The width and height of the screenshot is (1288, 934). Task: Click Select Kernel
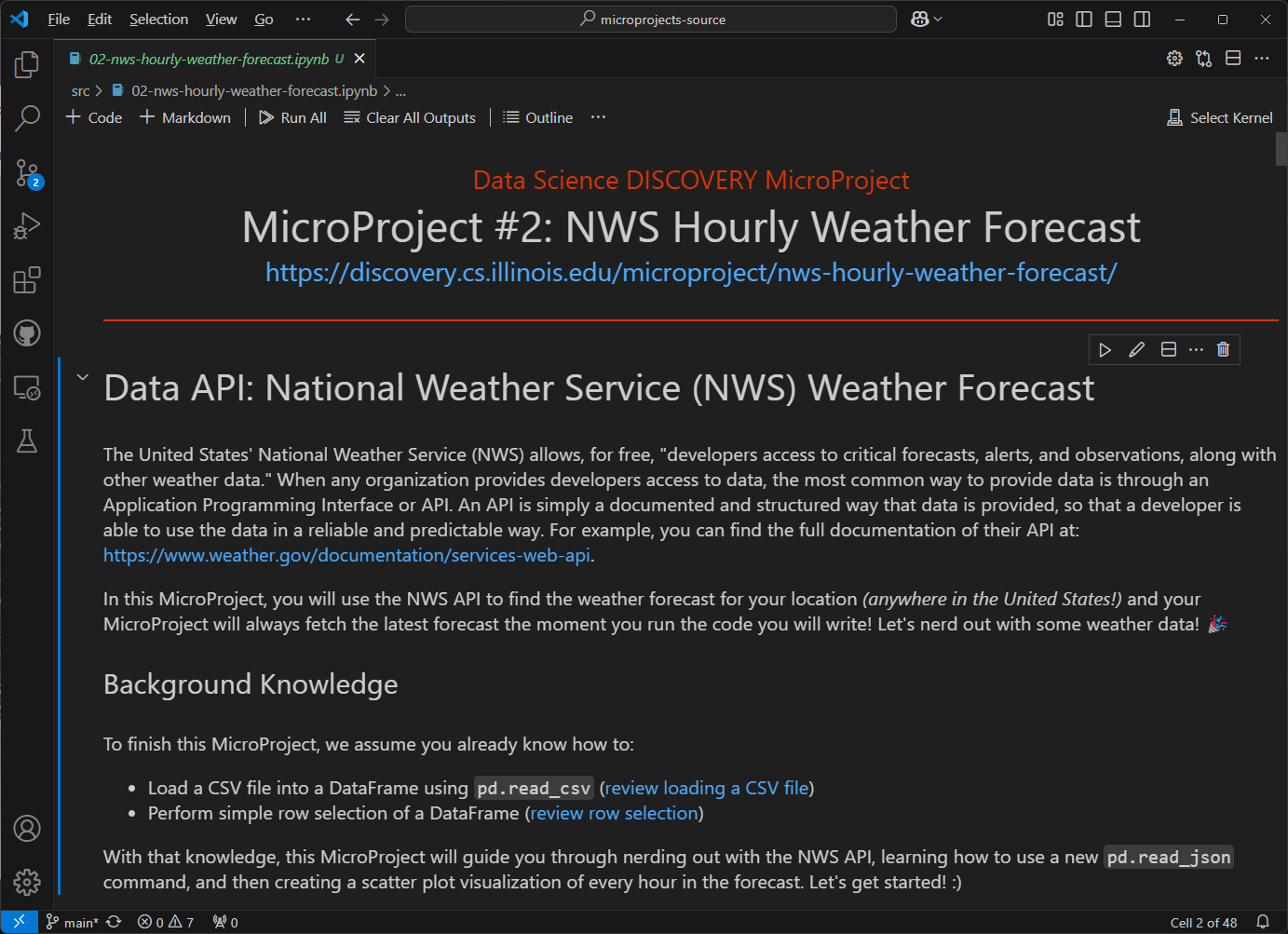click(1220, 117)
